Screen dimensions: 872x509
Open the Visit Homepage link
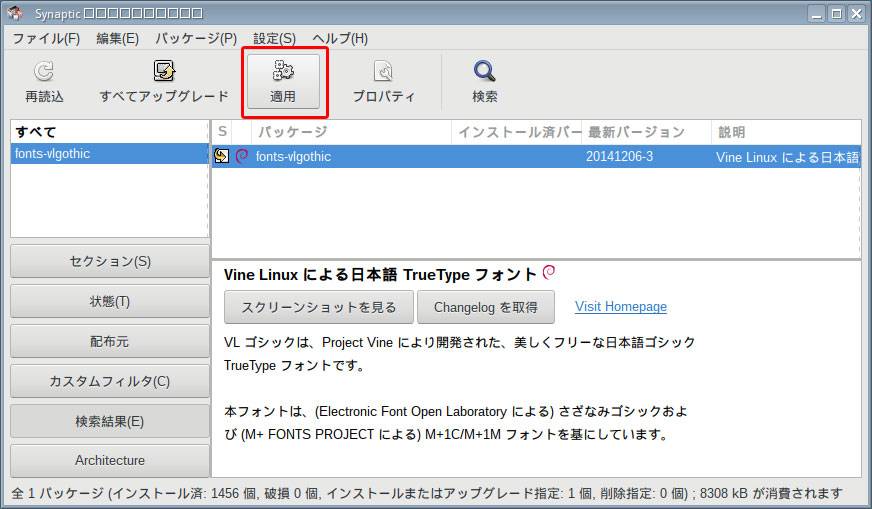(621, 307)
